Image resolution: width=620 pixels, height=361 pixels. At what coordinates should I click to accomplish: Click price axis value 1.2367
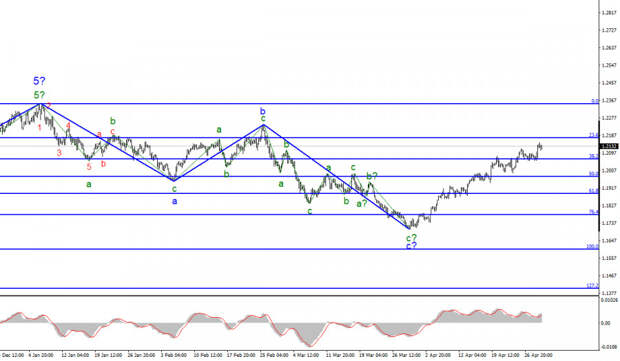pos(609,100)
